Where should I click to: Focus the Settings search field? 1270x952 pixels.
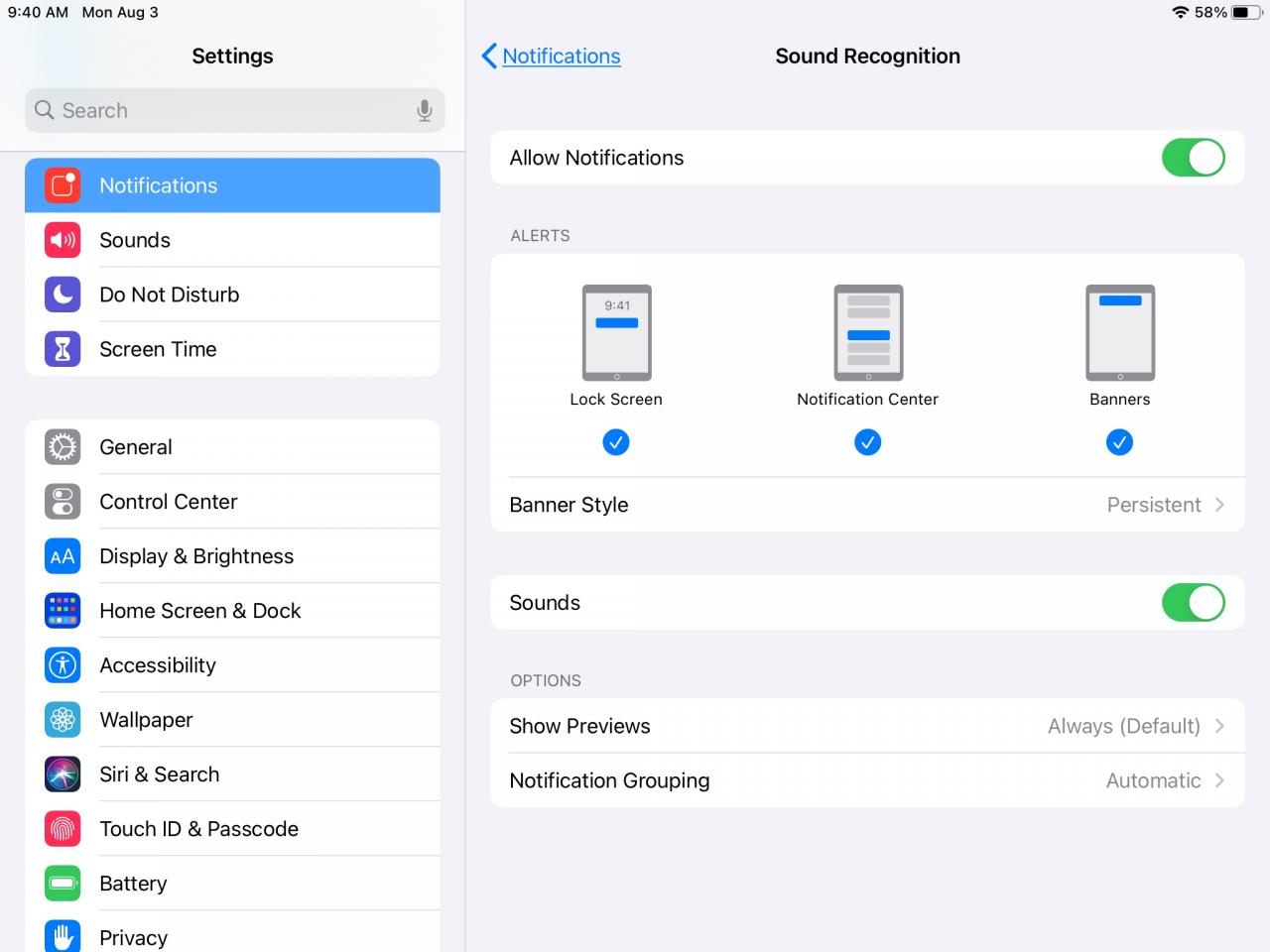pyautogui.click(x=235, y=110)
